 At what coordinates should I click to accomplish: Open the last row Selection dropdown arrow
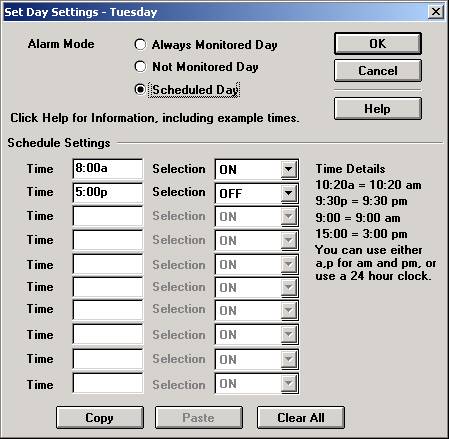[x=289, y=384]
